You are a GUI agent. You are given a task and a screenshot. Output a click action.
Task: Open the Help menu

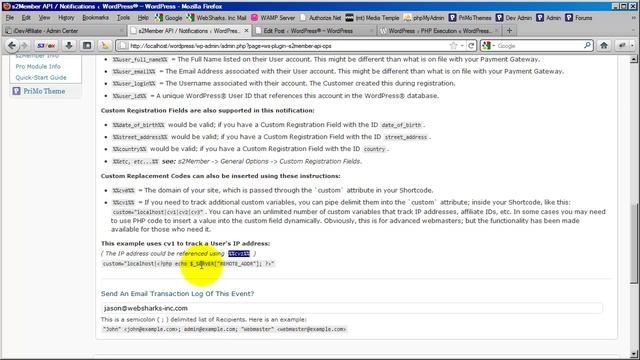(143, 18)
